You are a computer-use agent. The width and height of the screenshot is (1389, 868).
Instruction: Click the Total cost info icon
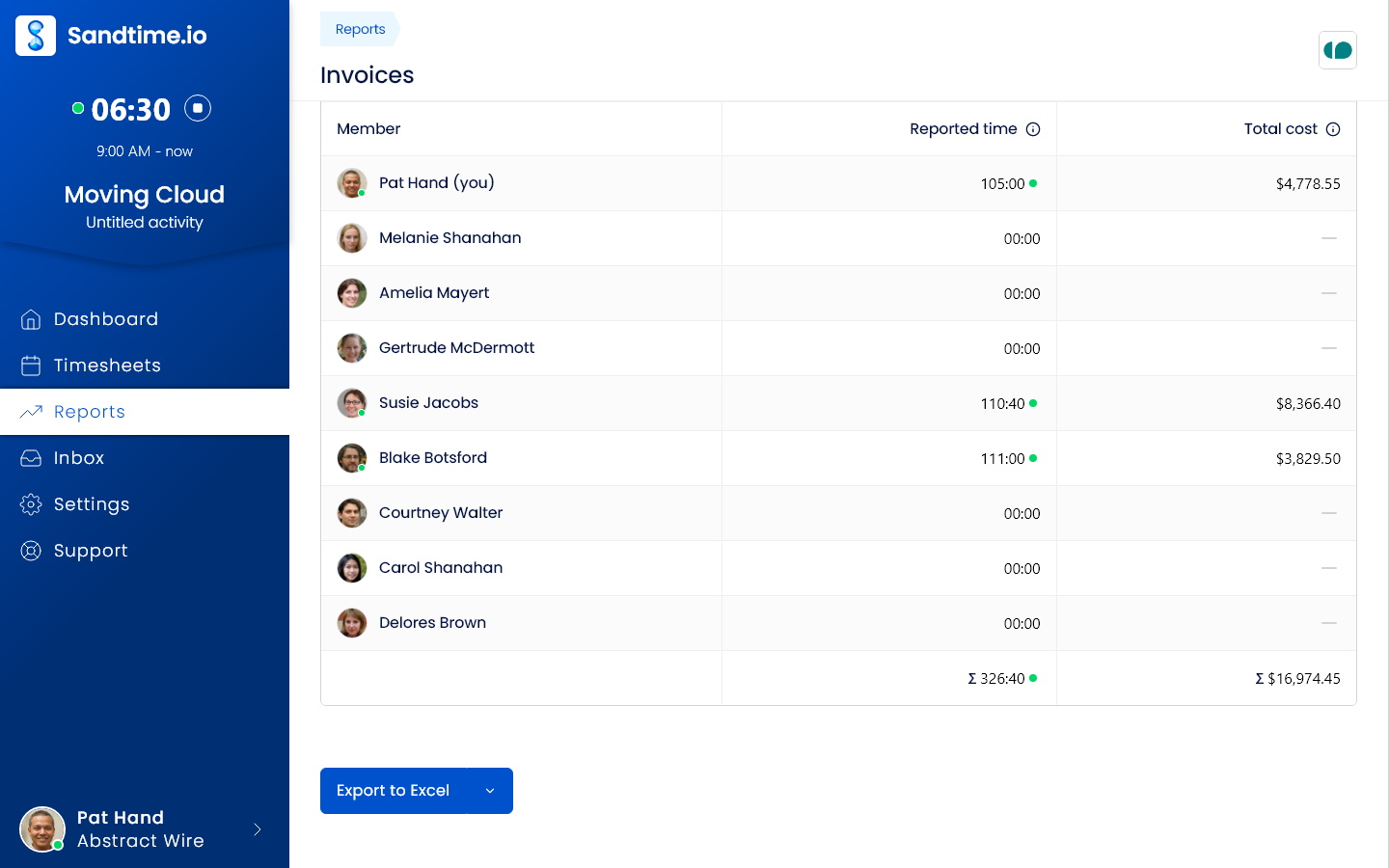click(1333, 129)
